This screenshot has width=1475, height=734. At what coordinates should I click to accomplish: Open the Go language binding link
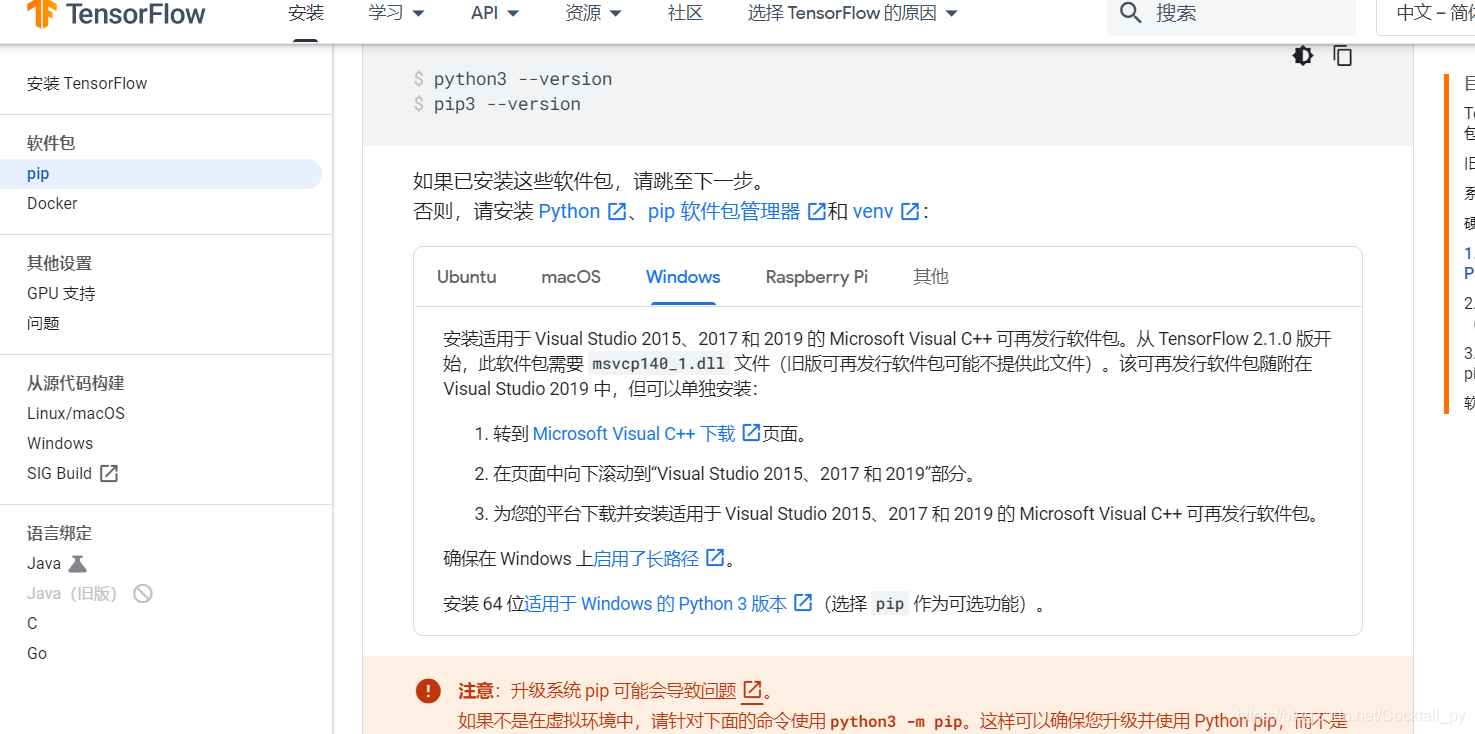pyautogui.click(x=37, y=653)
